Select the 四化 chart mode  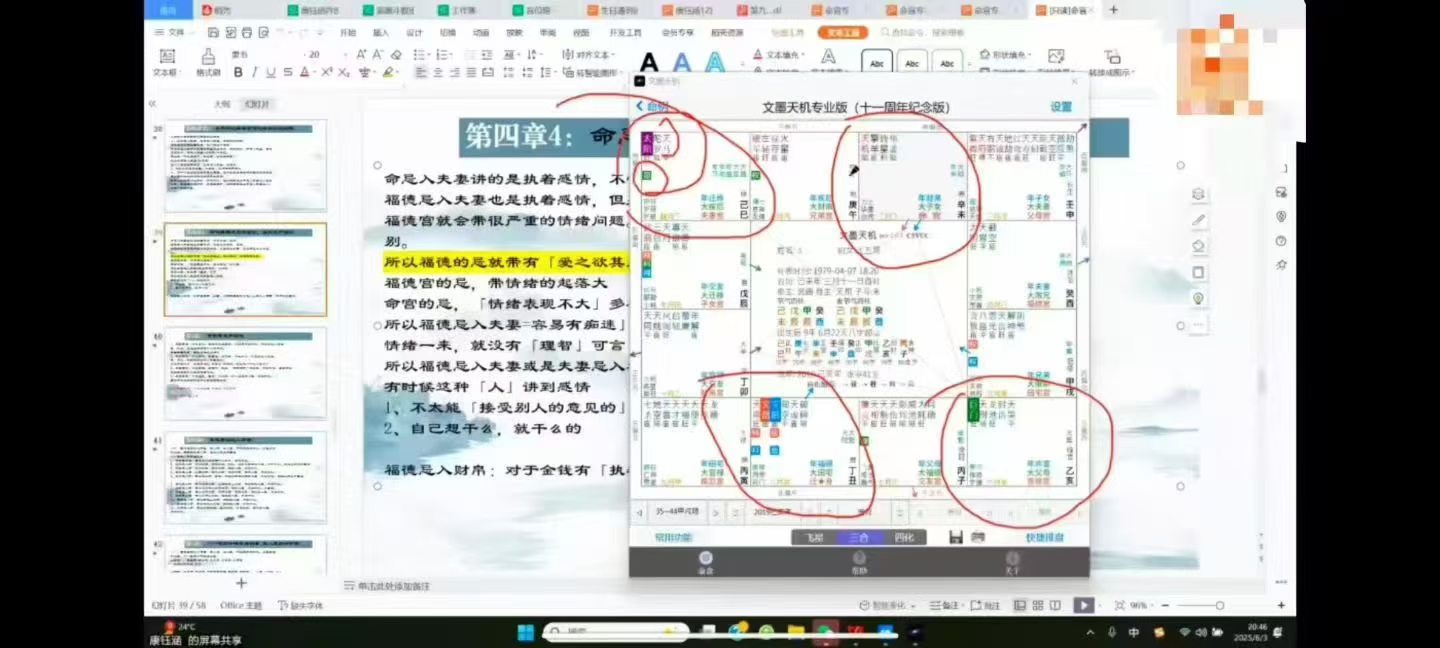903,537
